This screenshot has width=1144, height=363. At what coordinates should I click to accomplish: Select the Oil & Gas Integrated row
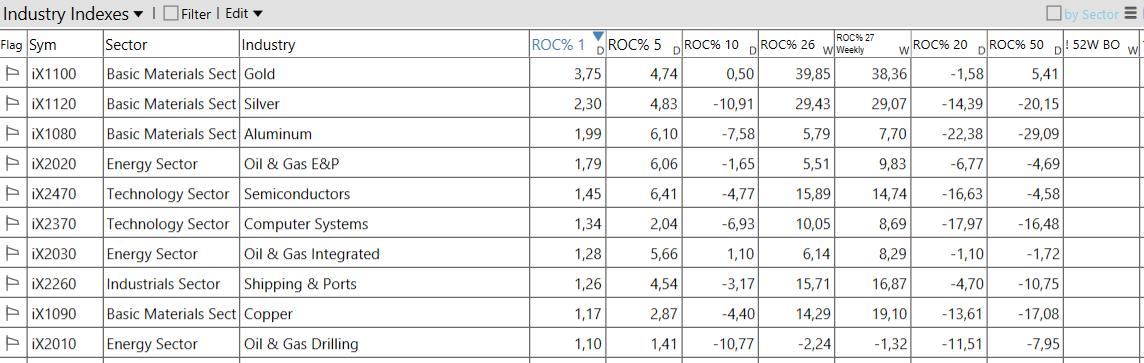(x=569, y=254)
